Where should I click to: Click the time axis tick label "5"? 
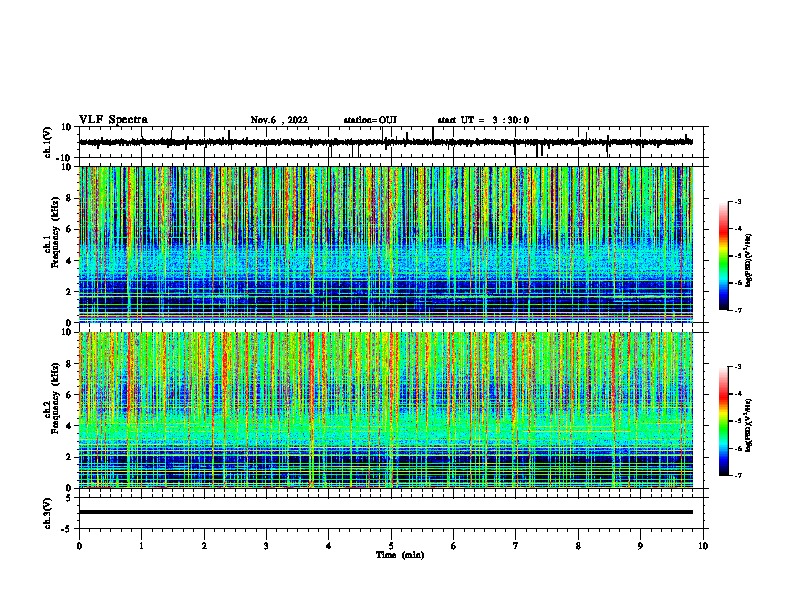(x=391, y=546)
